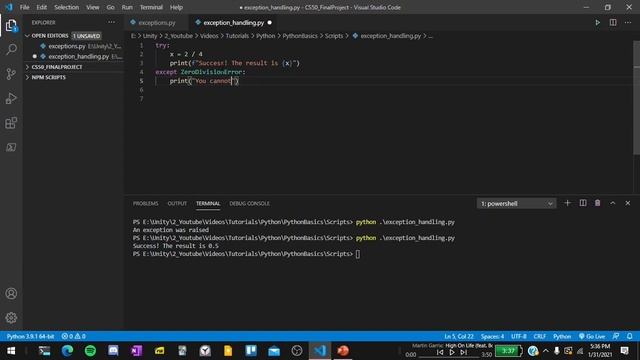The height and width of the screenshot is (360, 640).
Task: Split the terminal pane
Action: [x=583, y=203]
